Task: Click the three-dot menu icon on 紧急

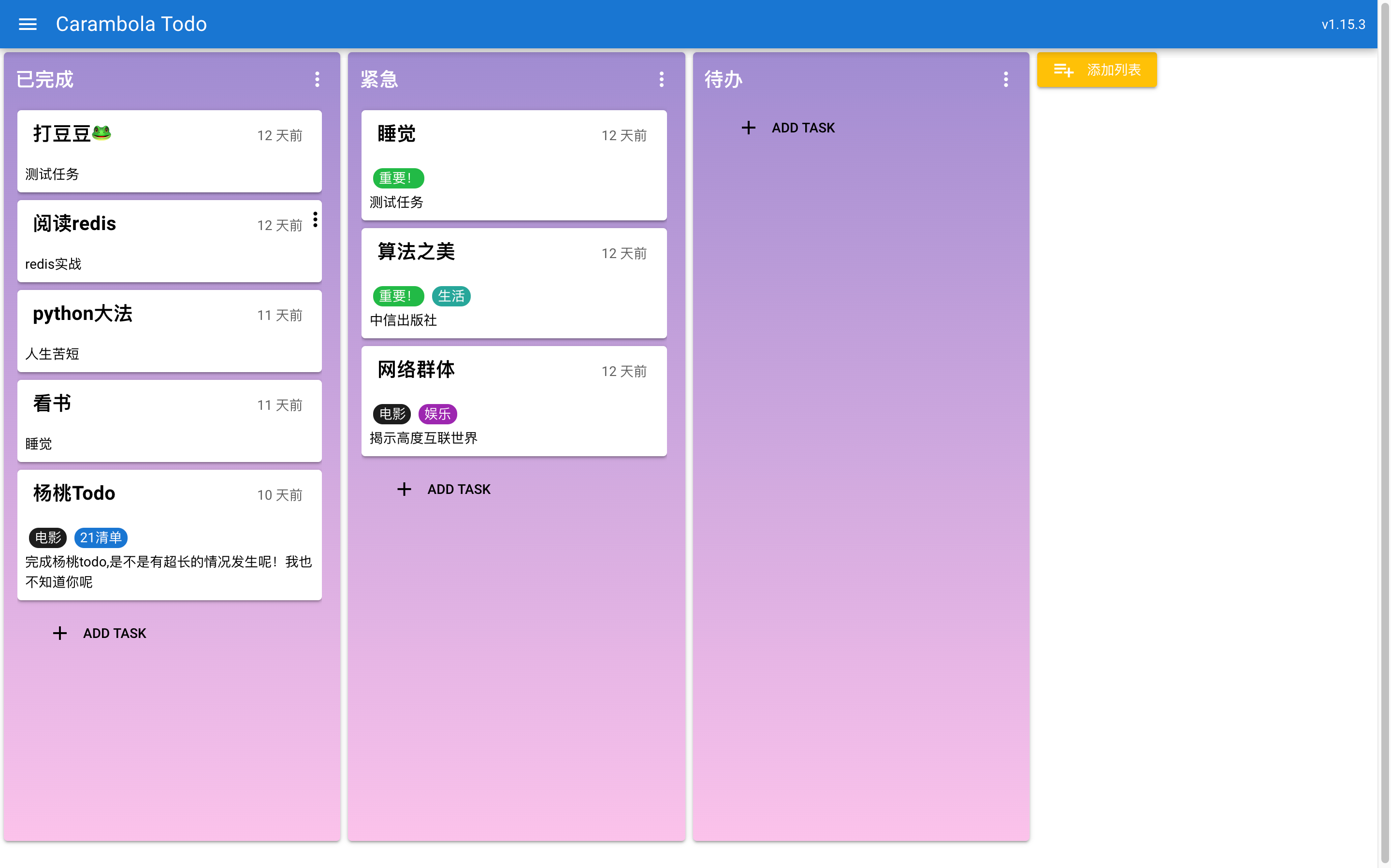Action: click(662, 79)
